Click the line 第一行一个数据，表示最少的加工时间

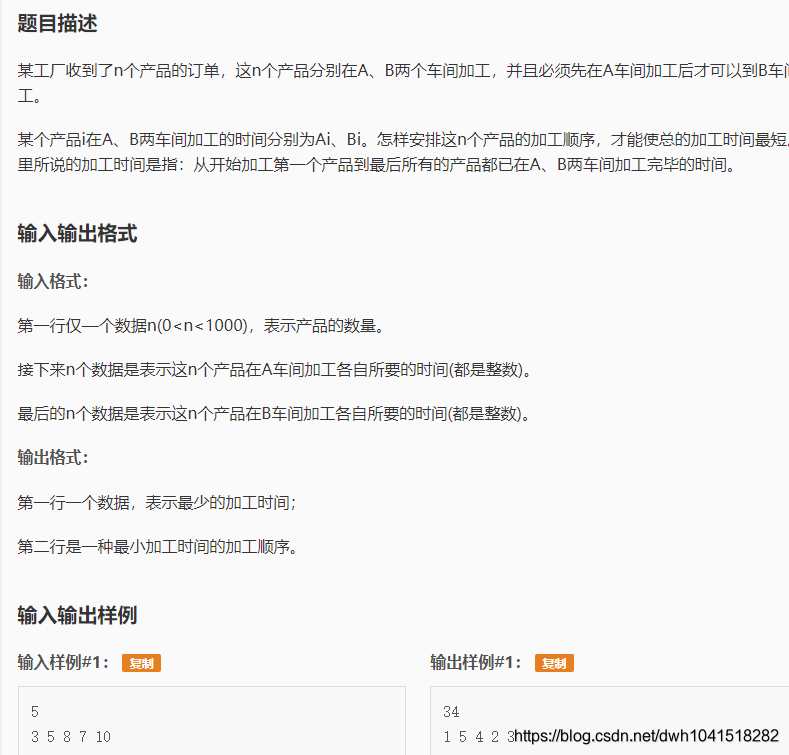click(157, 502)
